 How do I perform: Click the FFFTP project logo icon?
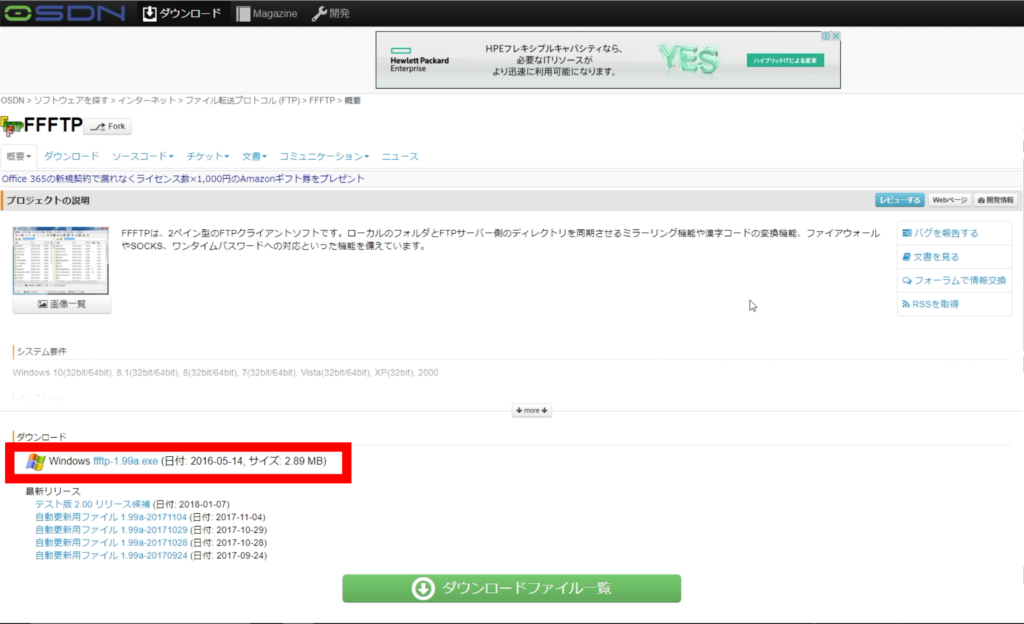[11, 125]
